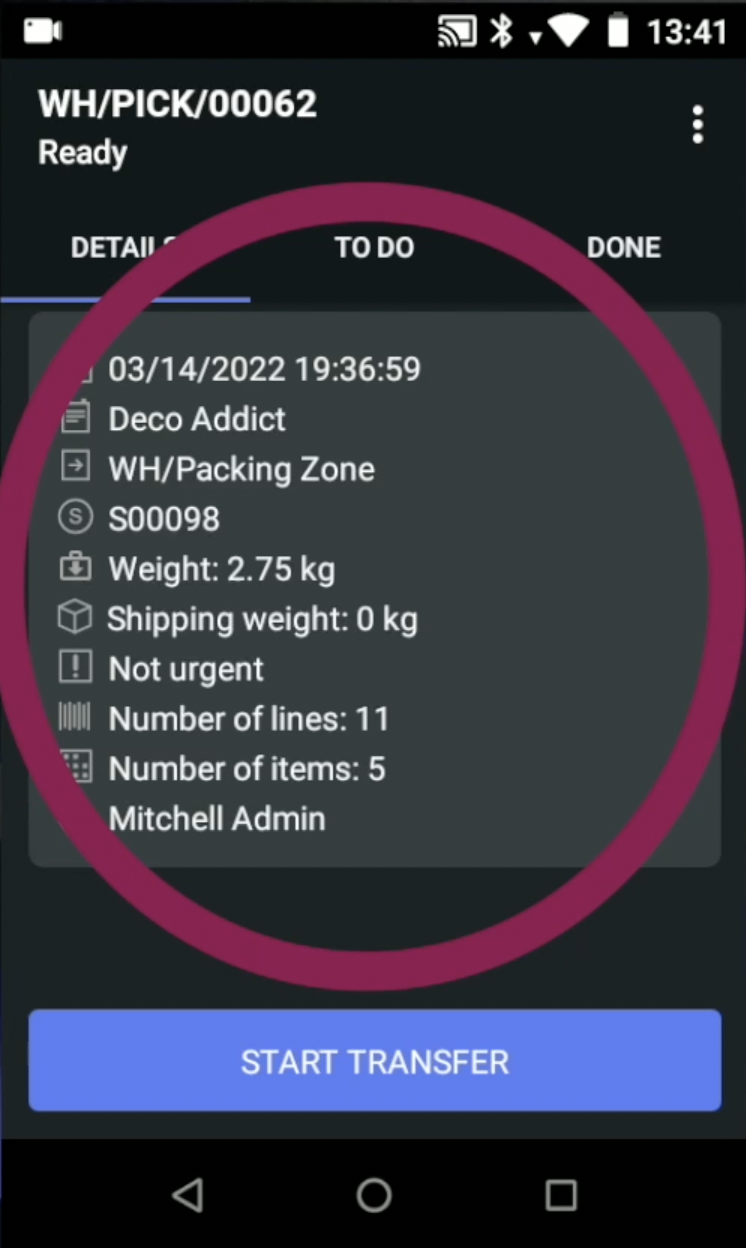The height and width of the screenshot is (1248, 746).
Task: Tap the barcode icon beside Number of lines
Action: point(75,717)
